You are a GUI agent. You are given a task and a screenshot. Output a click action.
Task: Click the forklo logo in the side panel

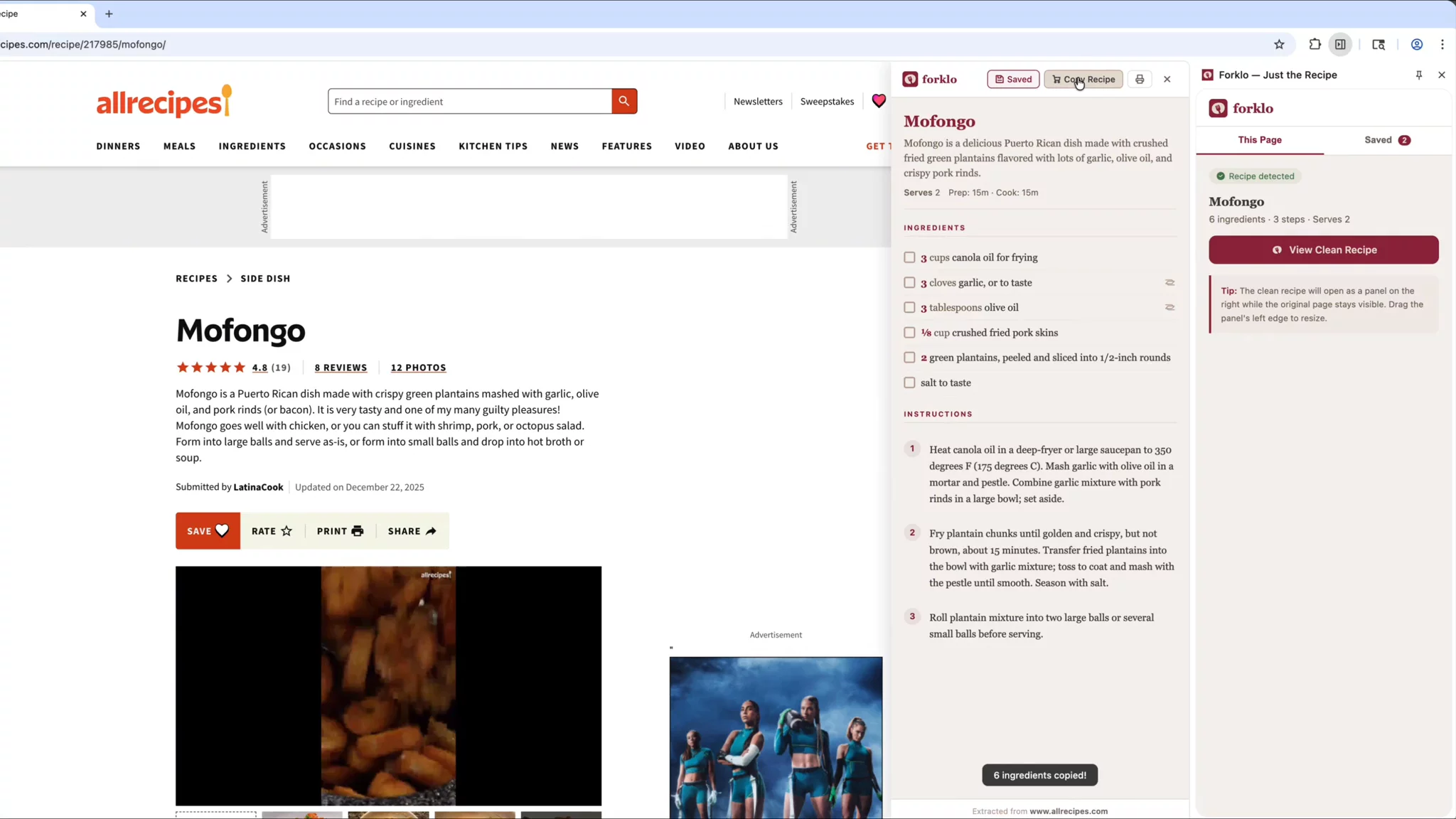[x=1241, y=108]
